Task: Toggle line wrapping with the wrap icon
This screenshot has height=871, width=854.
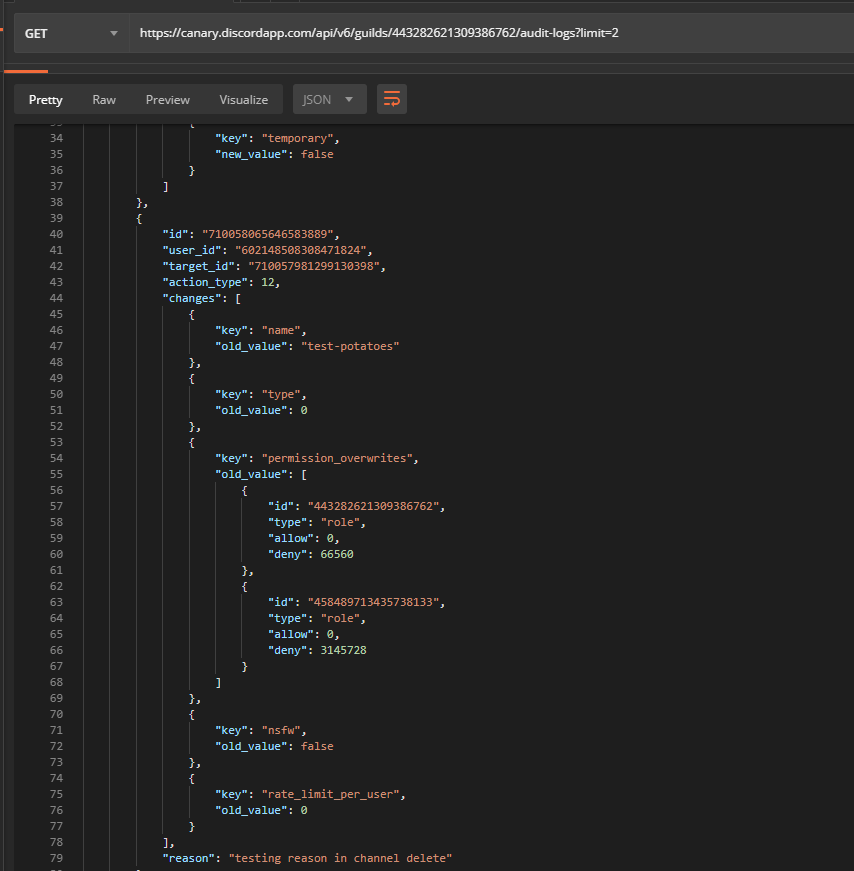Action: [391, 99]
